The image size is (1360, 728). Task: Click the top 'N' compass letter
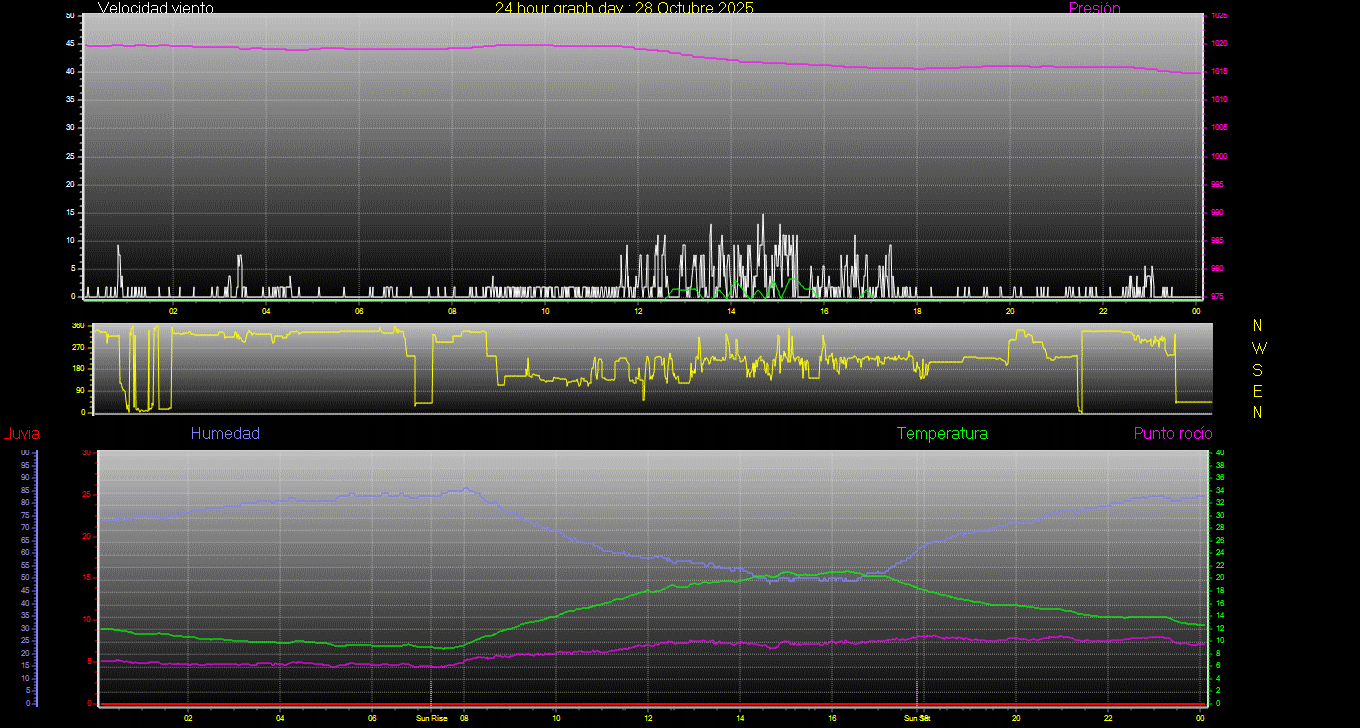[x=1258, y=326]
